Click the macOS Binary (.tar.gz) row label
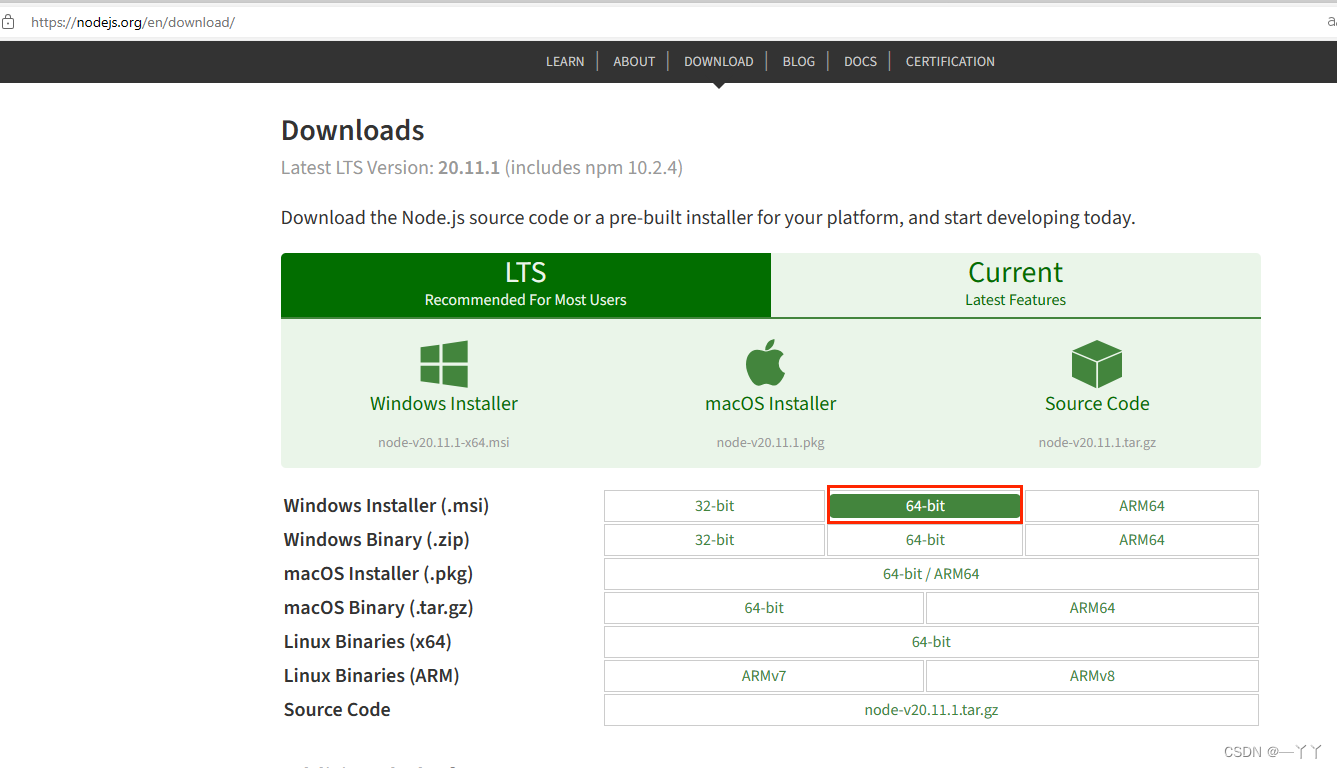The image size is (1337, 768). point(378,608)
